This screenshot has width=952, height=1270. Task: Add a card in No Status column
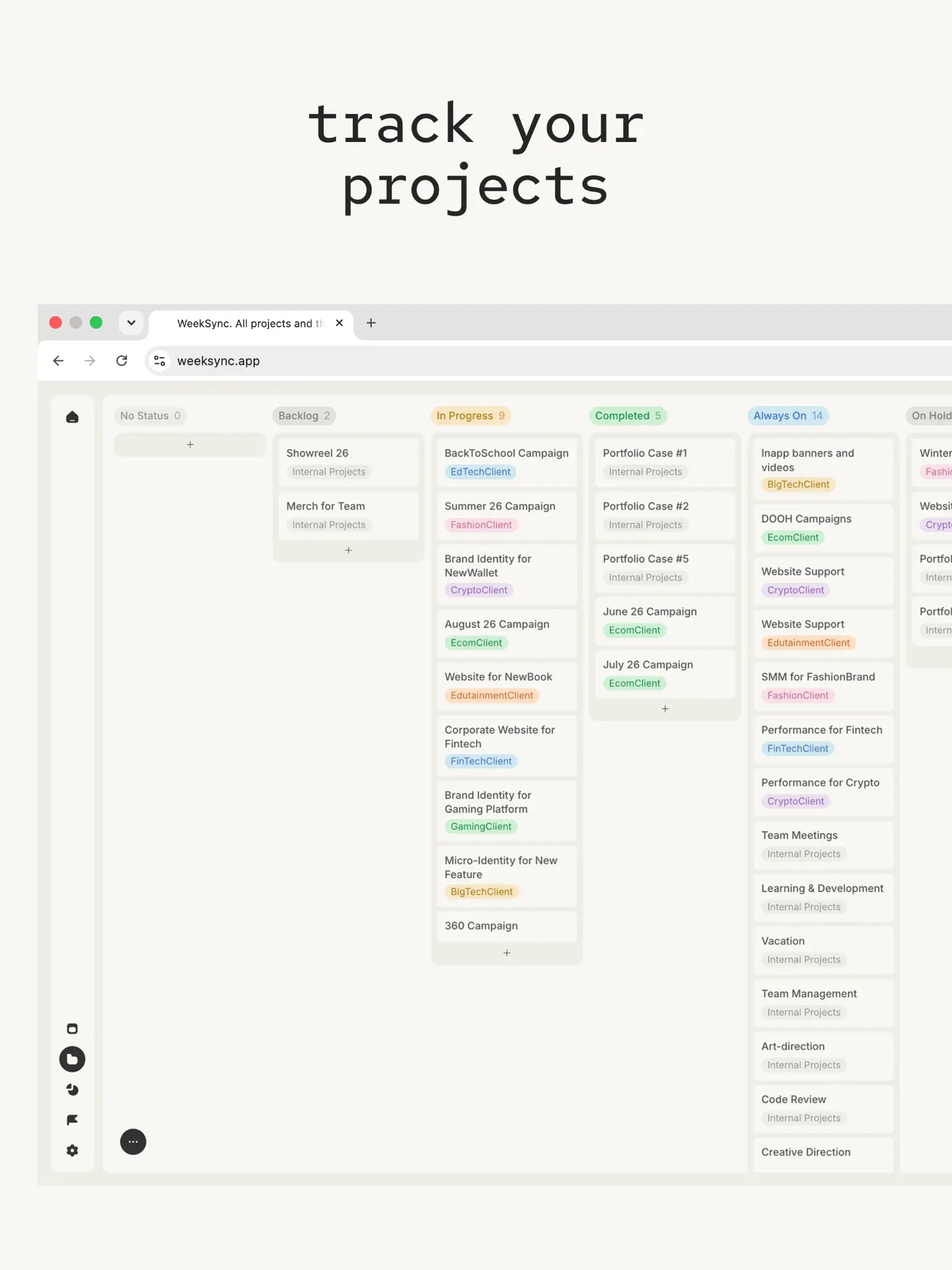pos(190,445)
